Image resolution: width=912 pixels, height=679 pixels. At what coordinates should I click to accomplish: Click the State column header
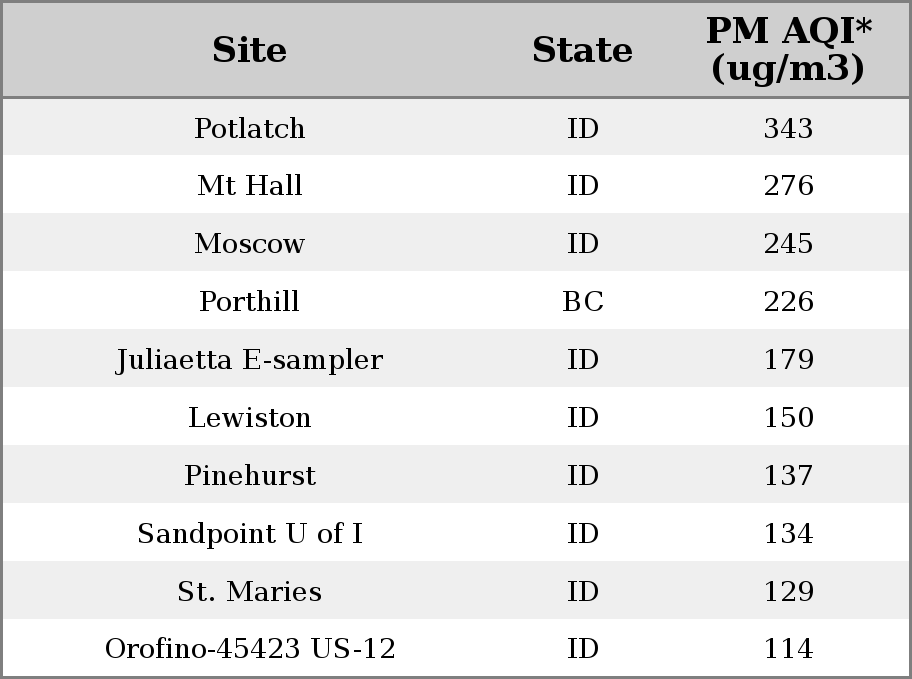(582, 50)
